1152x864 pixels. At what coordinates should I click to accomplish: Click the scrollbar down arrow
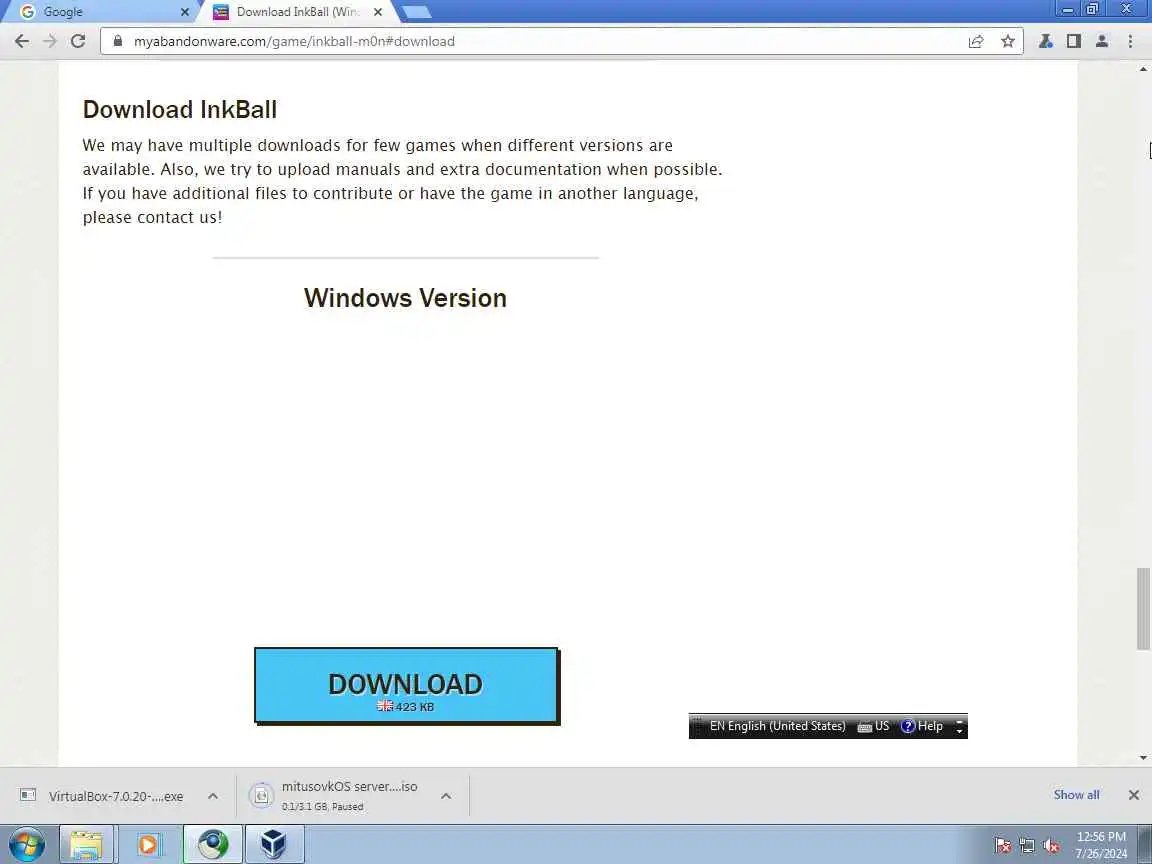coord(1142,757)
